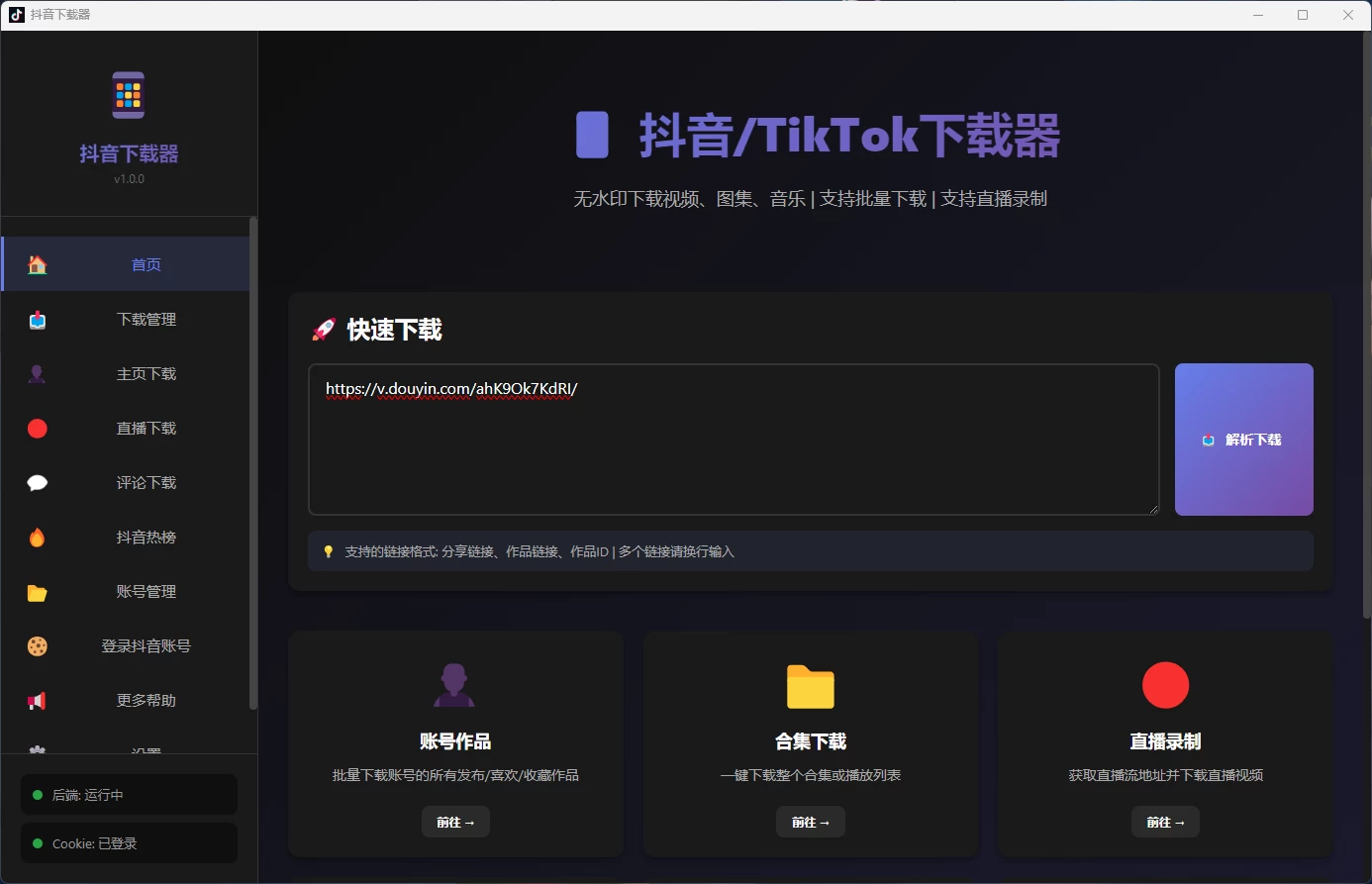Screen dimensions: 1372x884
Task: Open 评论下载 section
Action: [126, 482]
